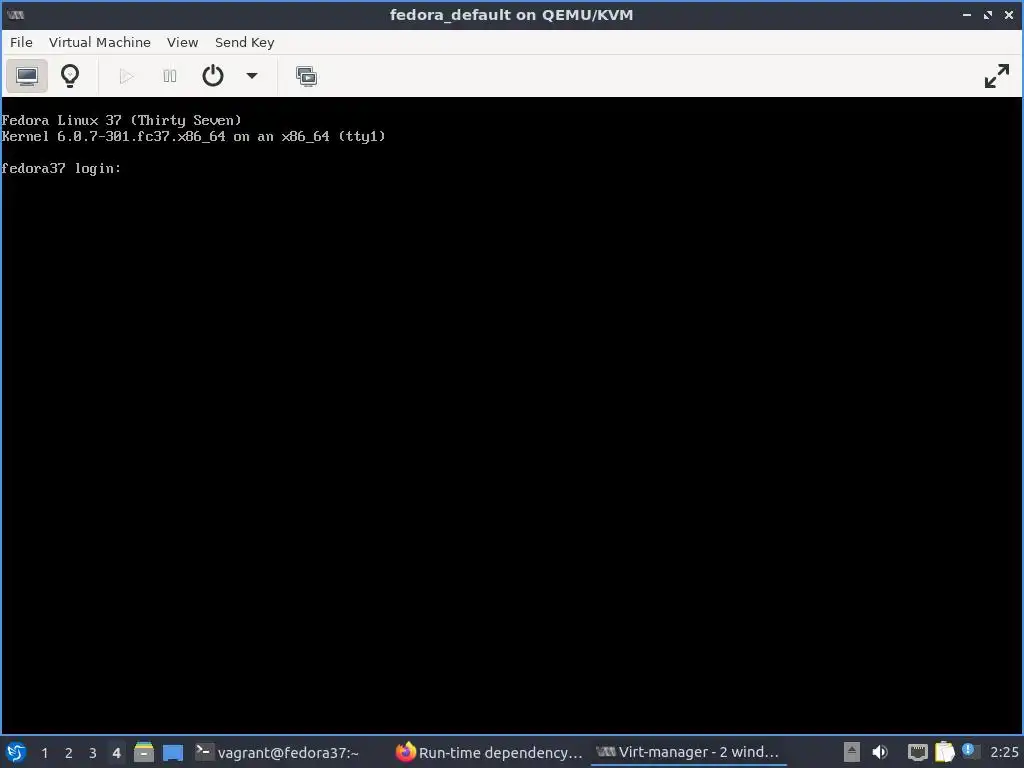Switch to workspace 3
The height and width of the screenshot is (768, 1024).
[x=93, y=753]
